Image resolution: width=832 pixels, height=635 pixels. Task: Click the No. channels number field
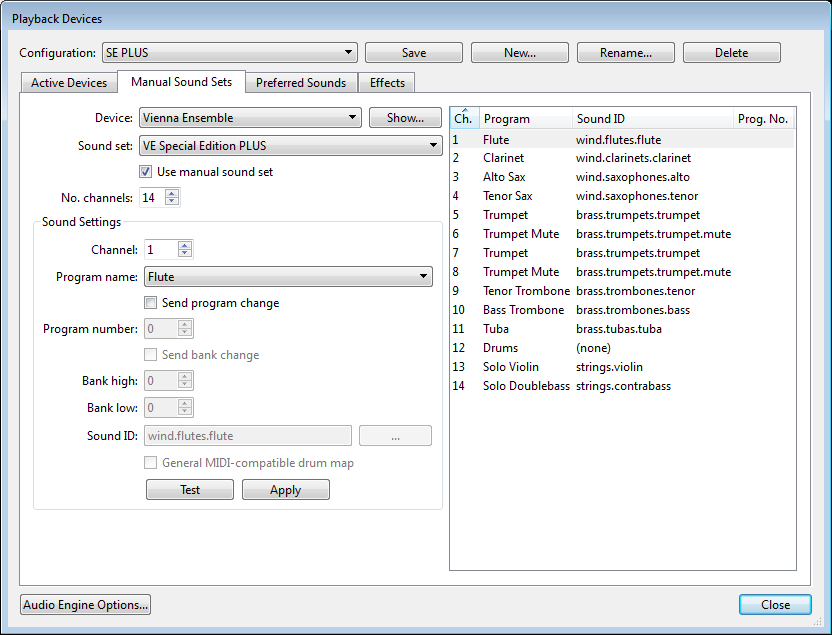[x=152, y=198]
